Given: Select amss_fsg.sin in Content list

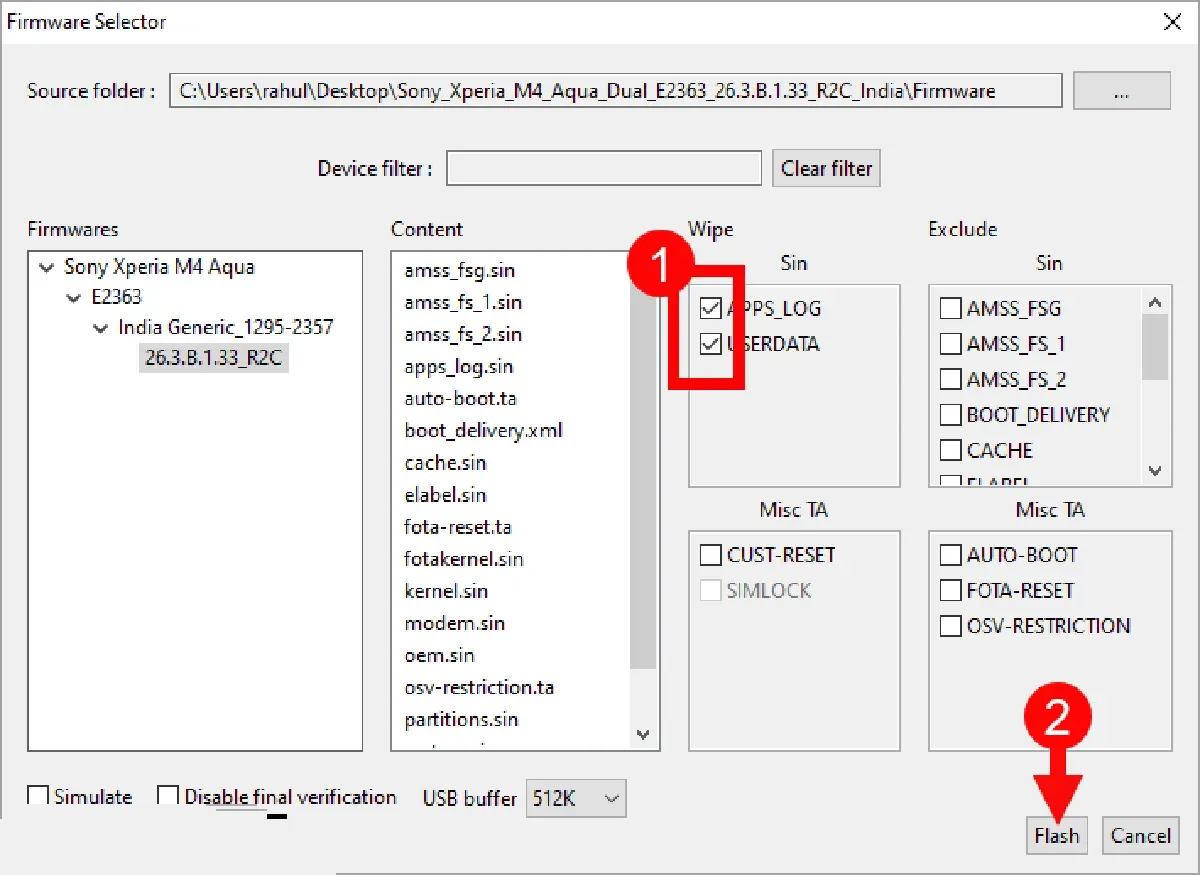Looking at the screenshot, I should click(x=460, y=270).
